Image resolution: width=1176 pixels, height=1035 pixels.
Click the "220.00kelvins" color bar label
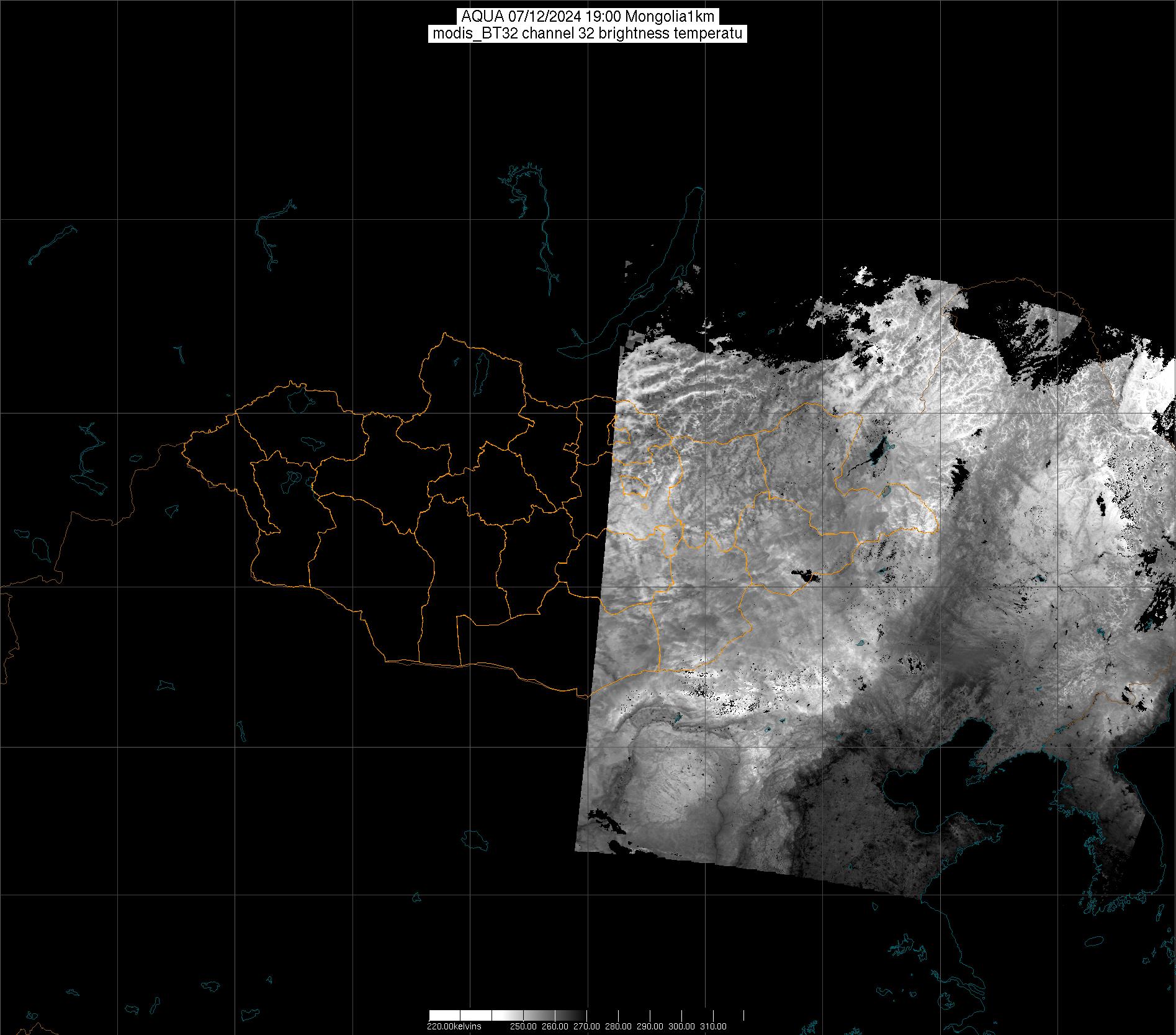click(x=454, y=1026)
